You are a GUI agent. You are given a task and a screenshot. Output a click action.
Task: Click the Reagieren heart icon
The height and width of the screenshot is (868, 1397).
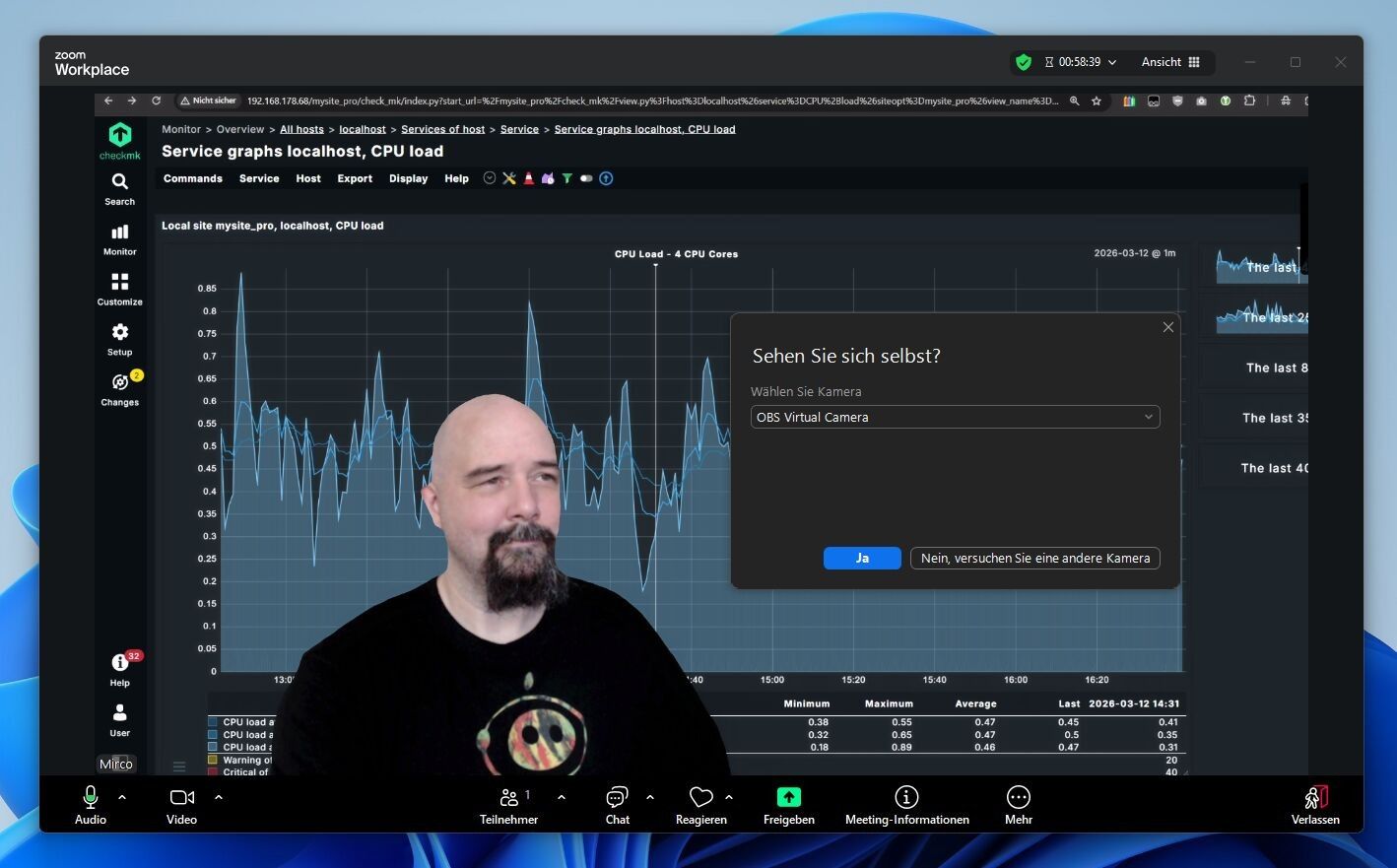tap(700, 797)
